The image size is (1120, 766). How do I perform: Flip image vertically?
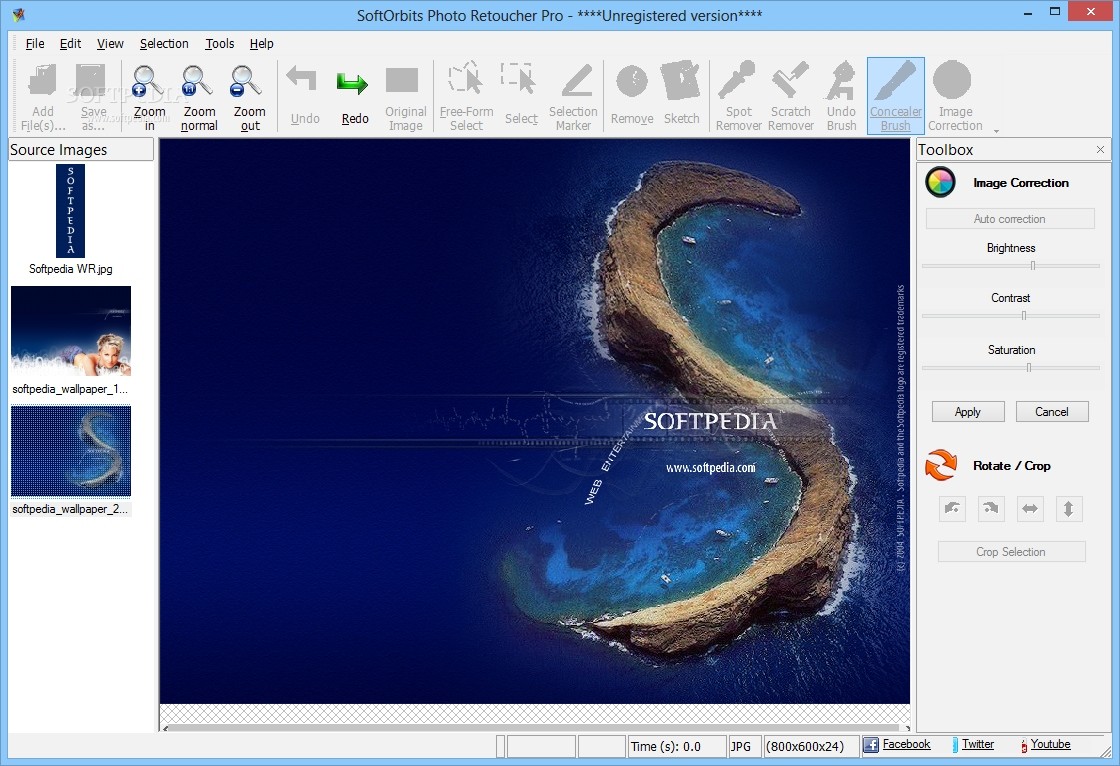(x=1069, y=508)
